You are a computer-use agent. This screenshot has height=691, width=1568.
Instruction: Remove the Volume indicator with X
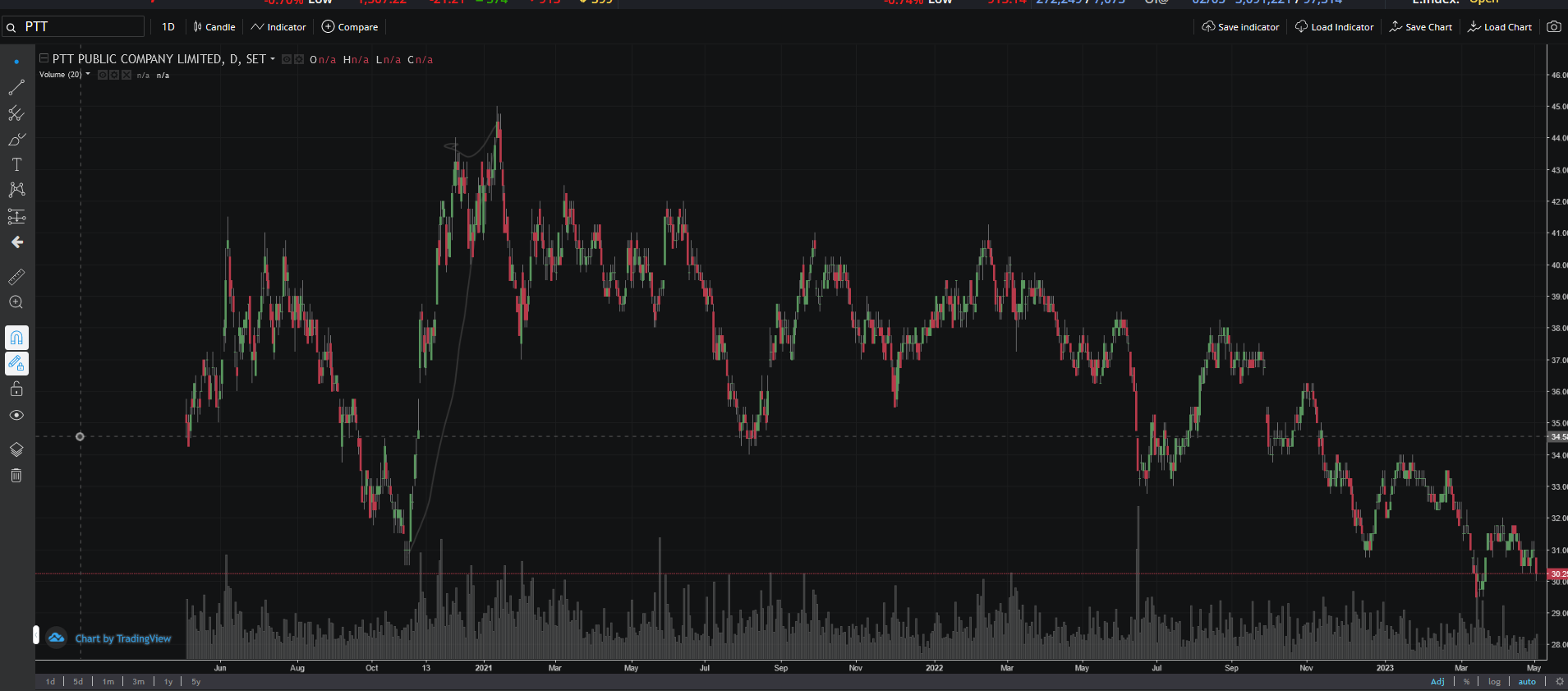click(126, 75)
